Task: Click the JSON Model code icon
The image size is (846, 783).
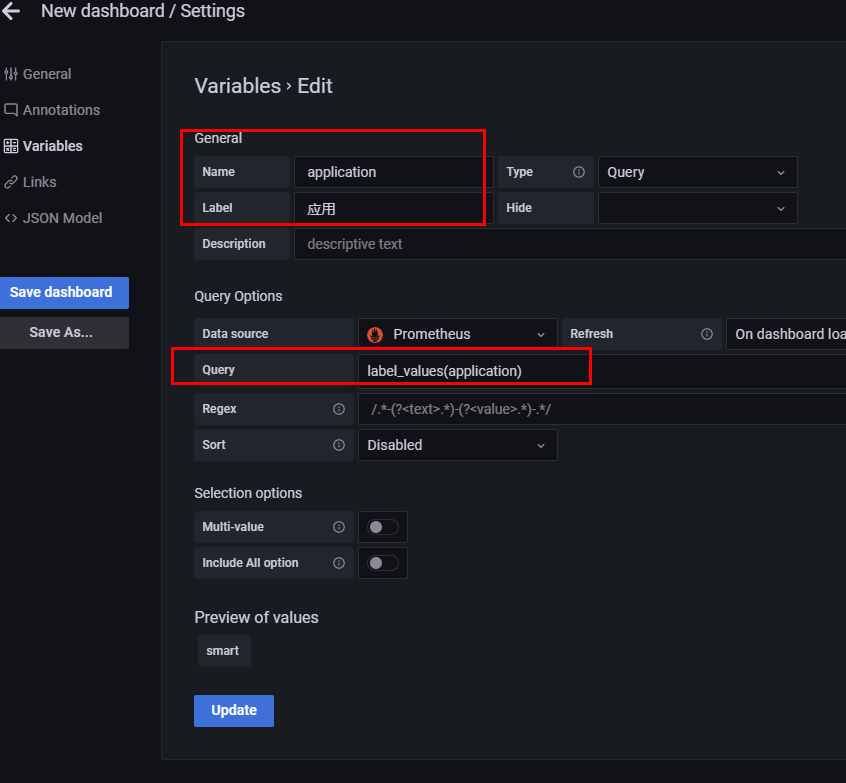Action: pyautogui.click(x=11, y=218)
